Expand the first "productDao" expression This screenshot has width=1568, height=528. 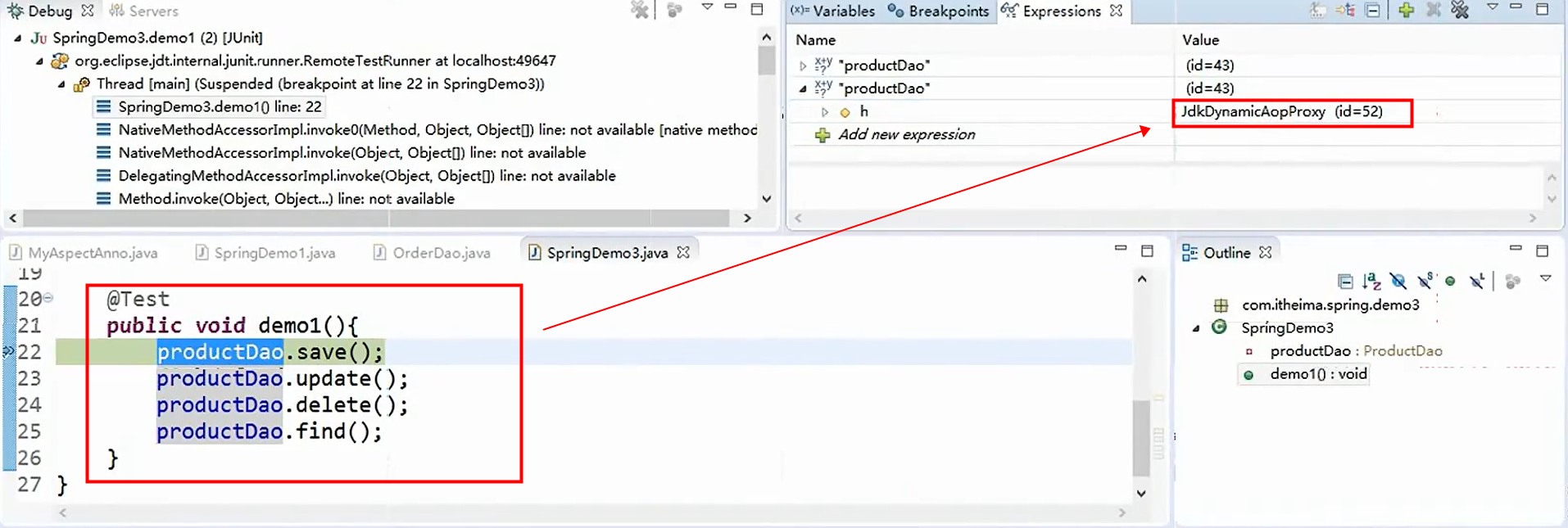tap(803, 65)
